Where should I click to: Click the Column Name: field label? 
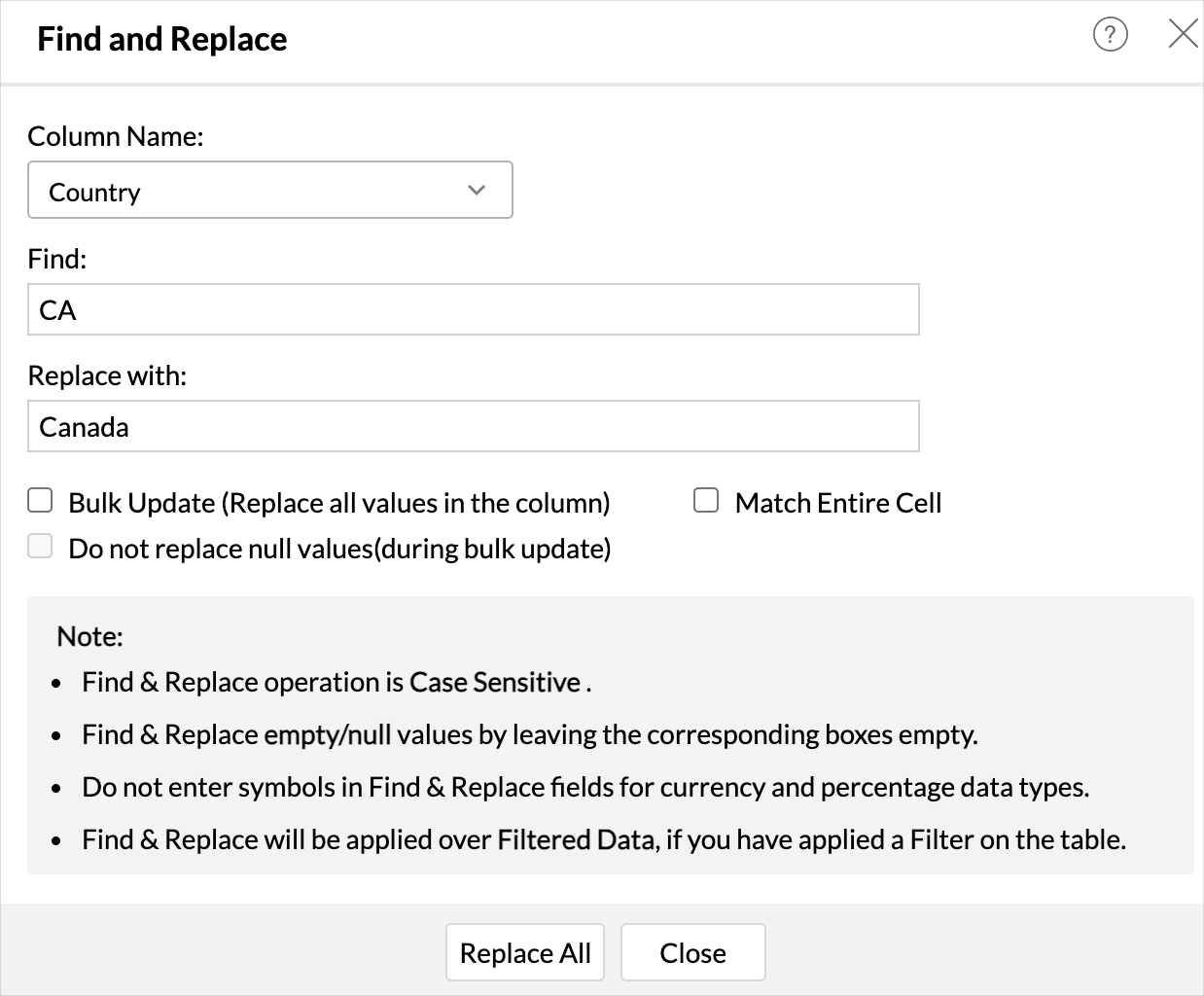116,136
